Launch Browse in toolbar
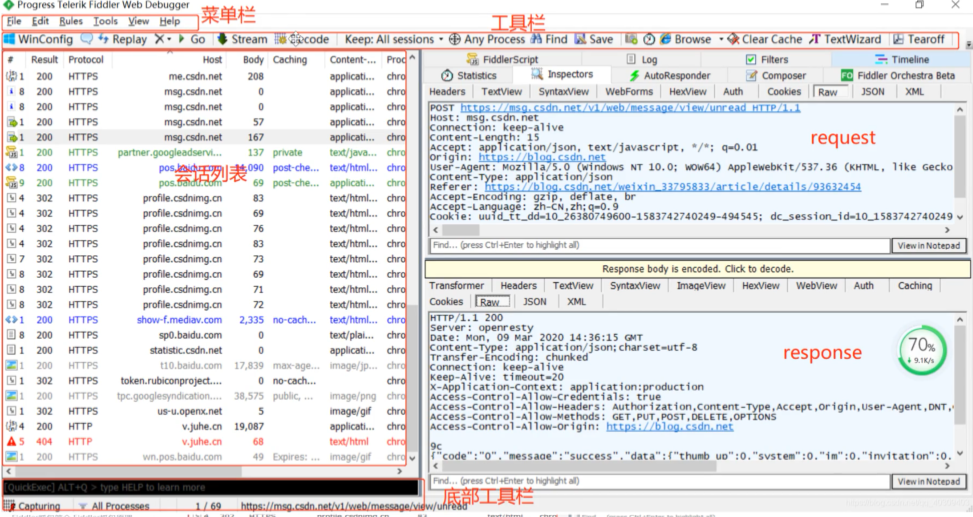973x517 pixels. 686,39
